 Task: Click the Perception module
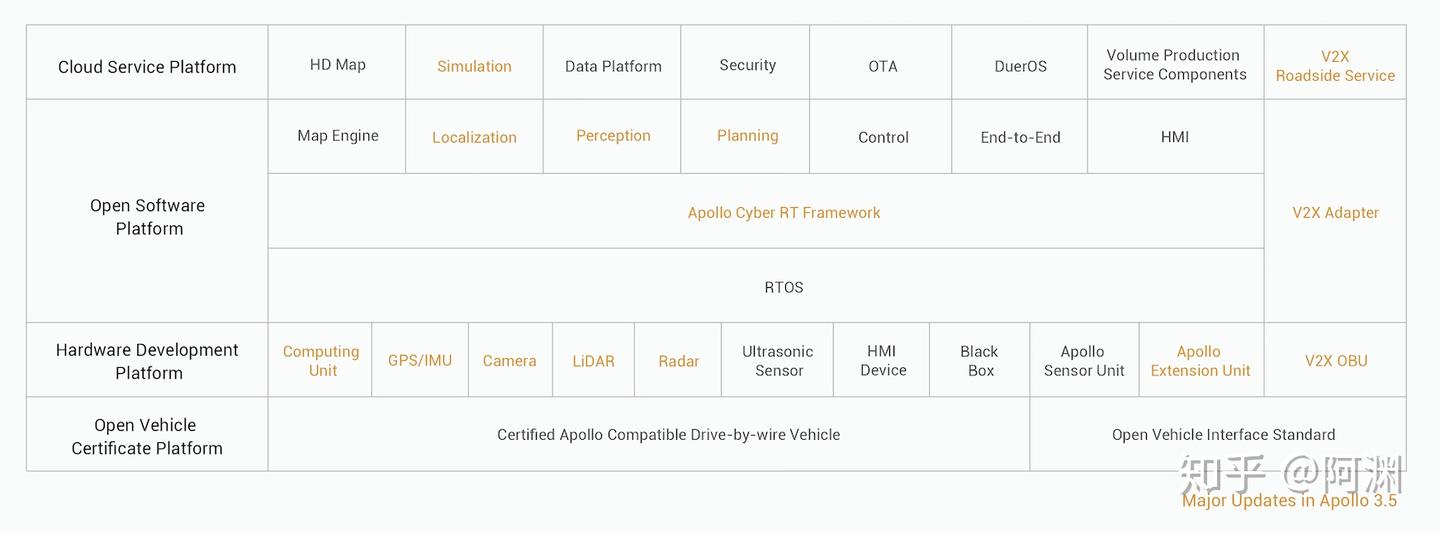(613, 136)
